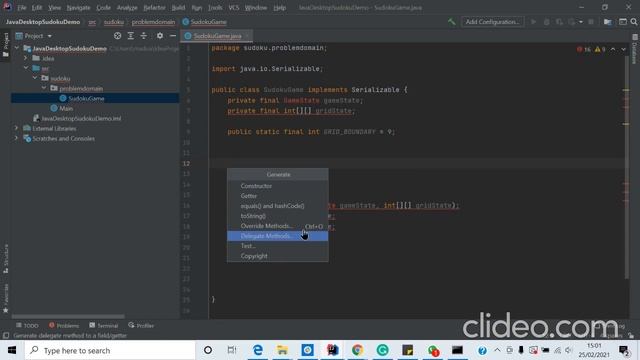Collapse JavaDesktopSudokuDemo project root
The image size is (640, 360).
pyautogui.click(x=17, y=48)
